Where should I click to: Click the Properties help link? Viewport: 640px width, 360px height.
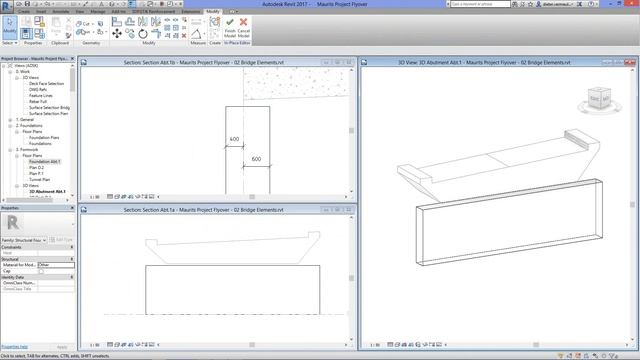click(x=15, y=347)
